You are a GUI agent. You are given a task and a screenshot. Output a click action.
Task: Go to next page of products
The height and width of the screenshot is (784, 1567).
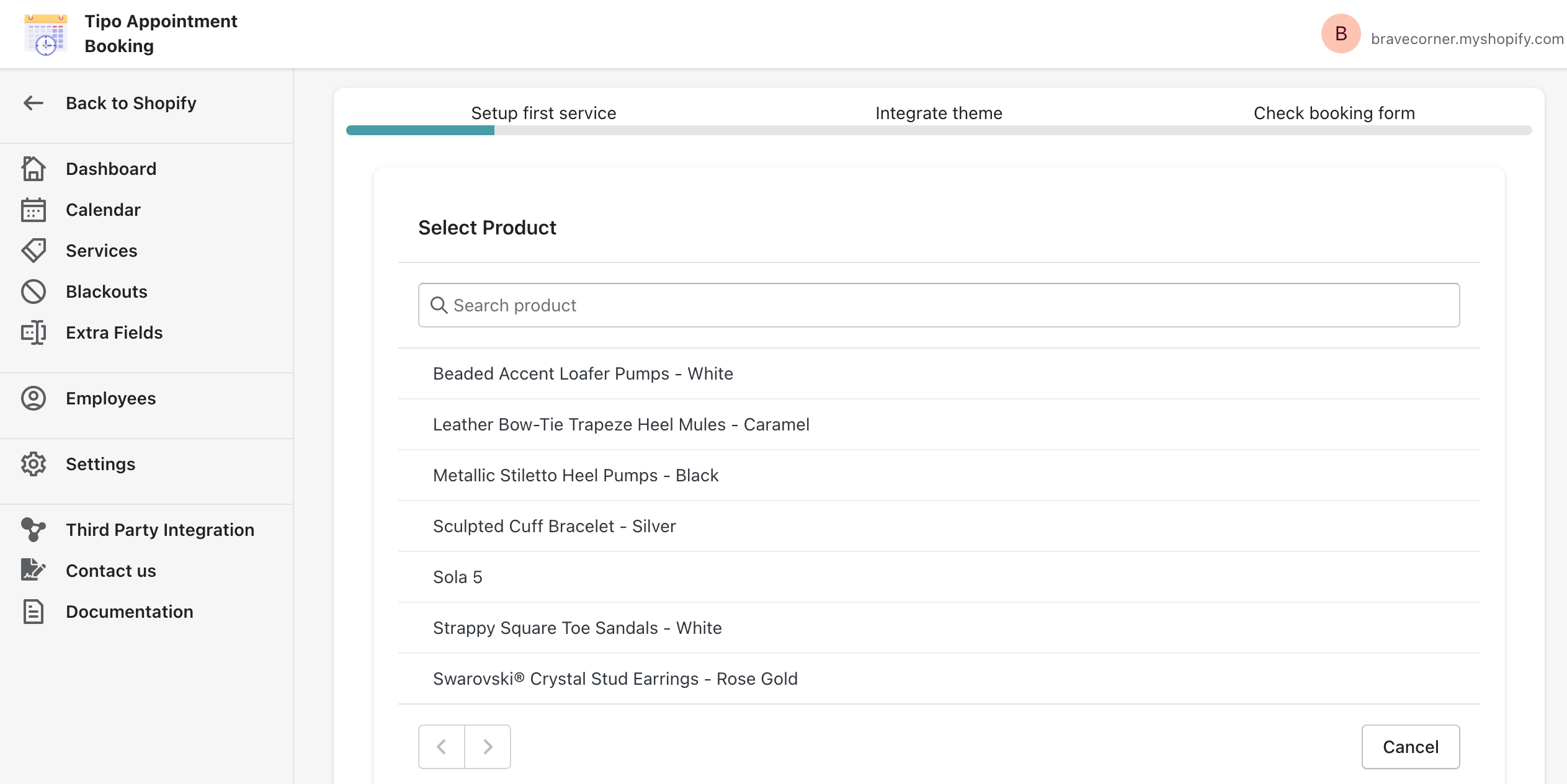click(488, 746)
